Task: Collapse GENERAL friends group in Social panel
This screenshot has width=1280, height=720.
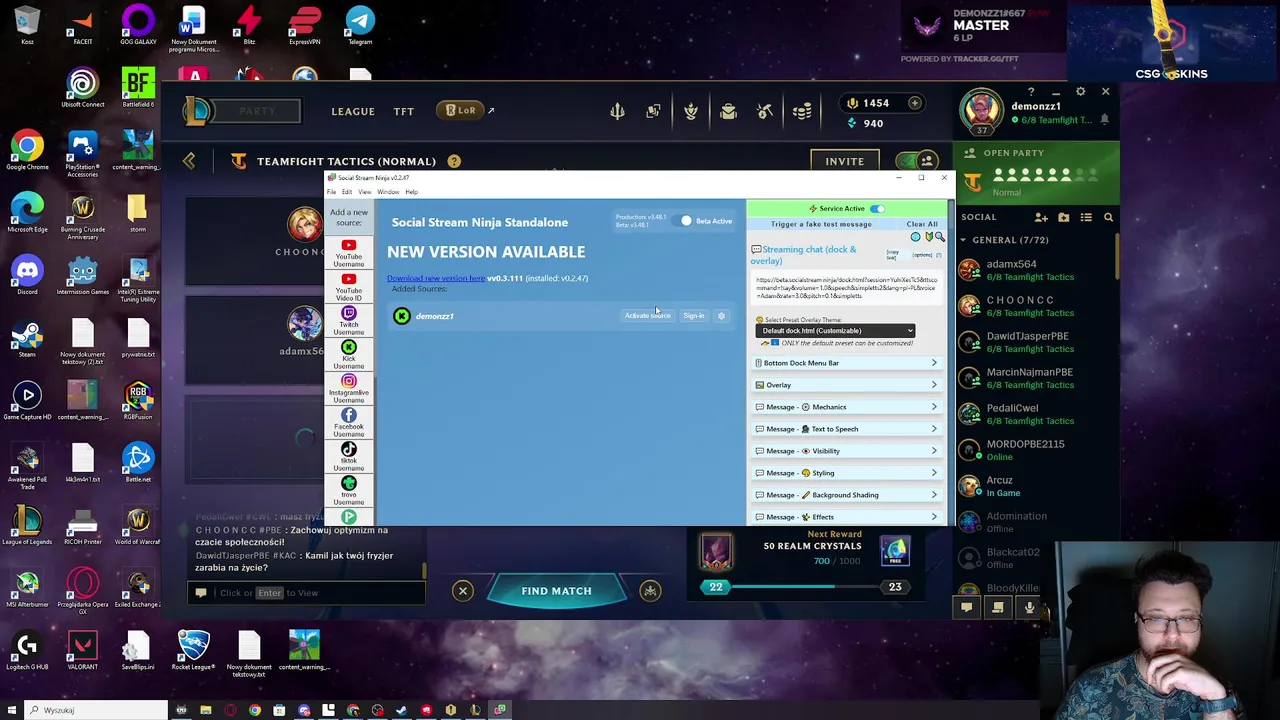Action: [1005, 240]
